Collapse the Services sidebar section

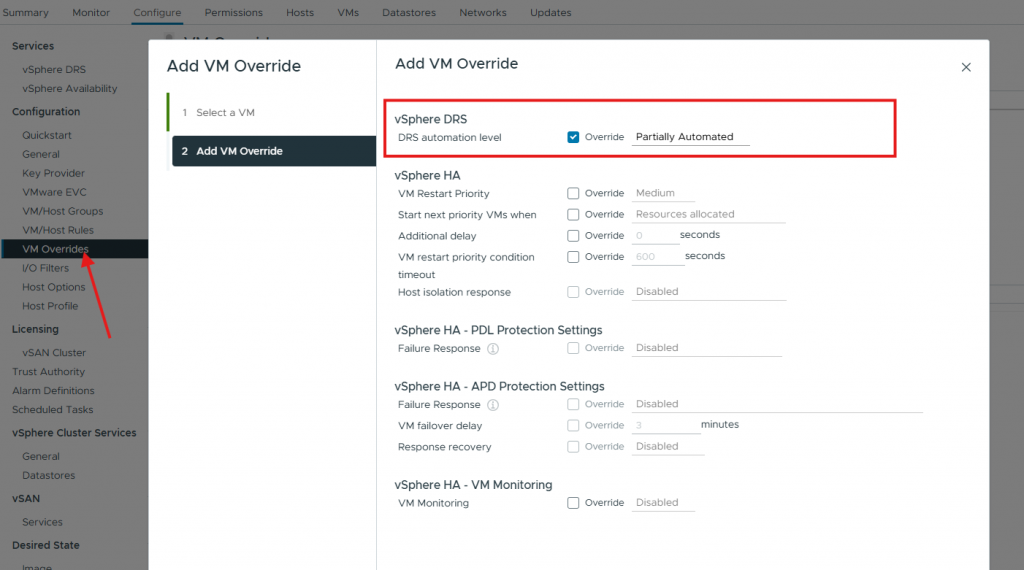(x=33, y=46)
